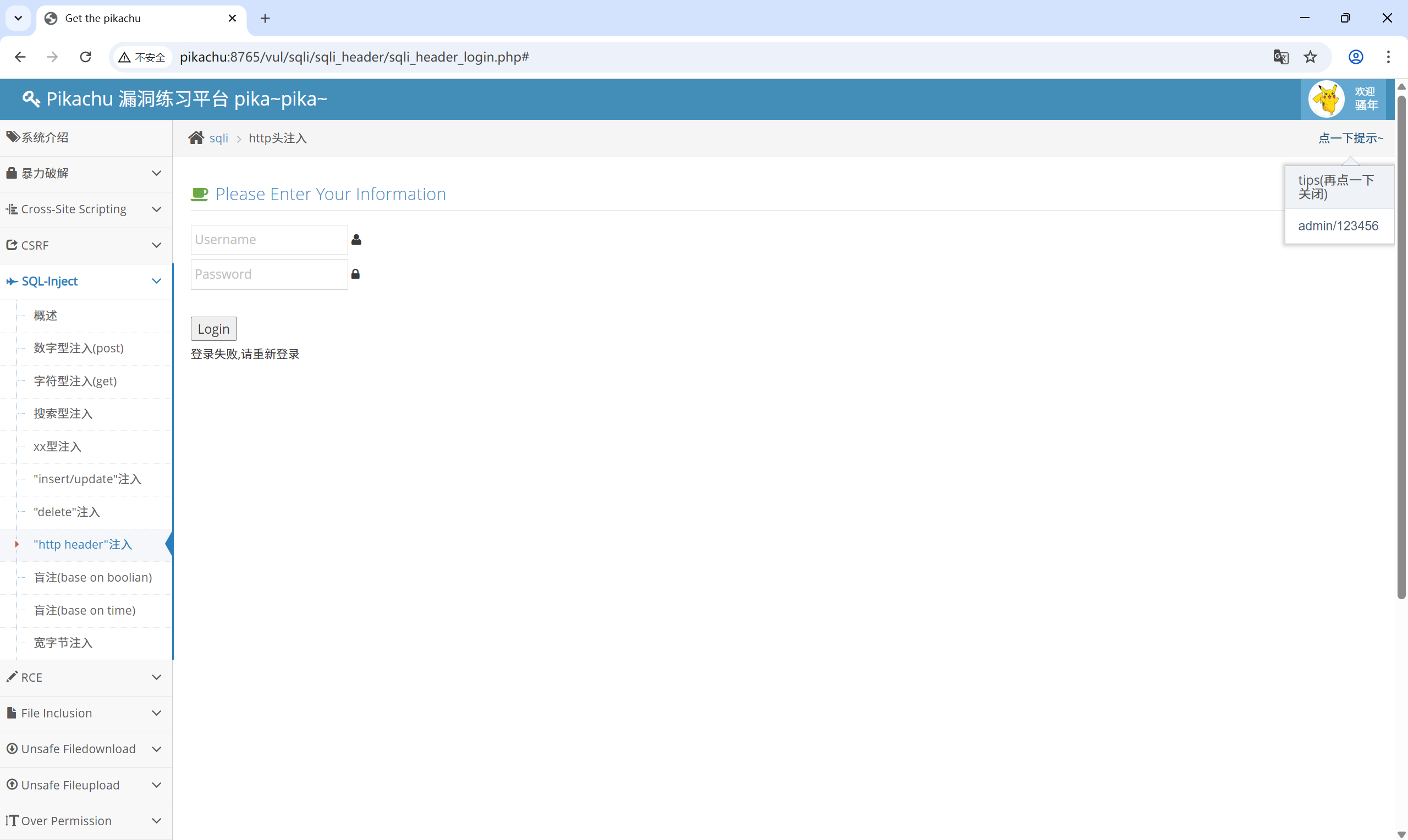This screenshot has width=1408, height=840.
Task: Go back with browser back arrow
Action: pos(20,57)
